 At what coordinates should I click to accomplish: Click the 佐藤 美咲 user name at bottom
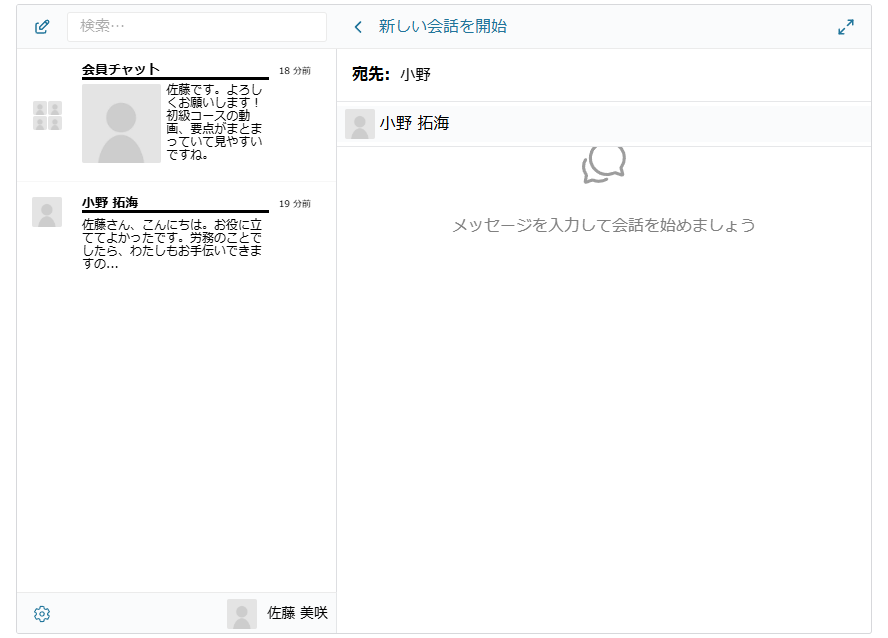(297, 613)
